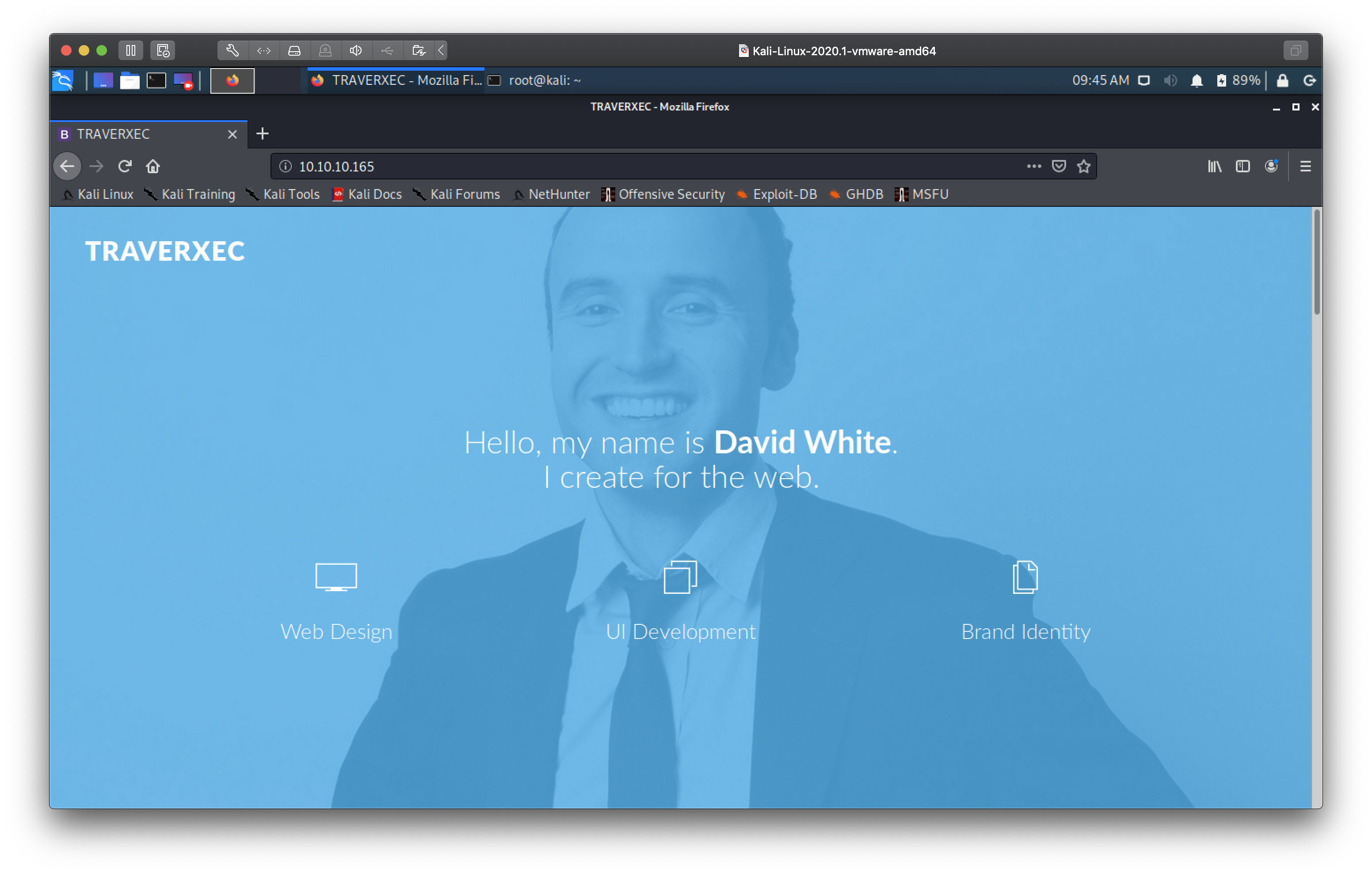The height and width of the screenshot is (874, 1372).
Task: Open the Firefox hamburger menu
Action: coord(1305,167)
